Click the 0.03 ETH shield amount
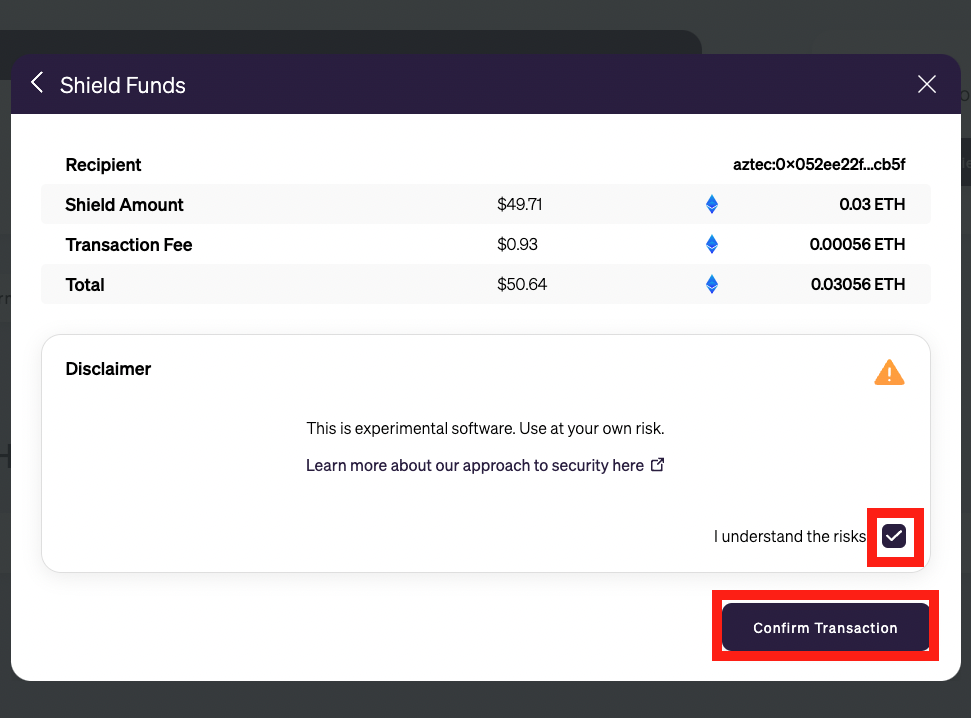Image resolution: width=971 pixels, height=718 pixels. coord(872,204)
